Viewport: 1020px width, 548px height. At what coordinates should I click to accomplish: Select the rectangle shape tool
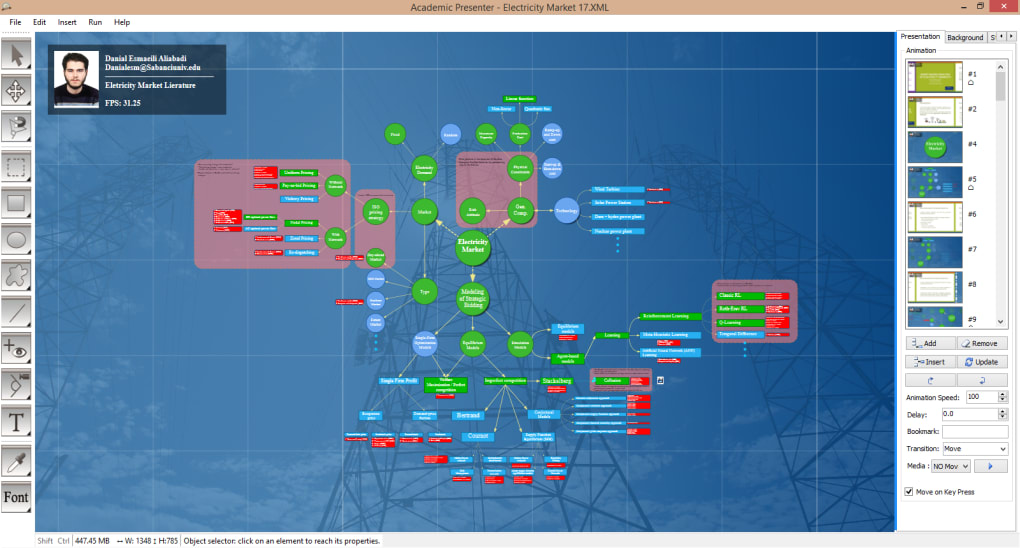(x=16, y=203)
